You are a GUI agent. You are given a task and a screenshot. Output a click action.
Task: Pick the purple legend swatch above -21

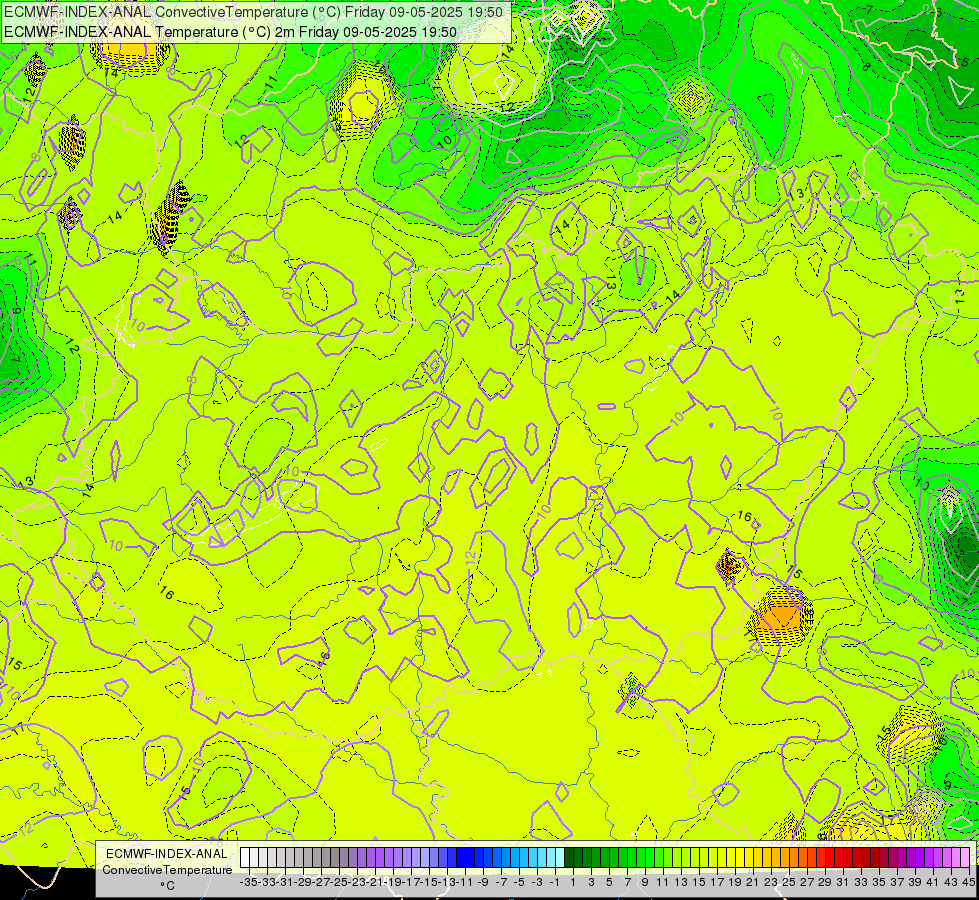371,857
